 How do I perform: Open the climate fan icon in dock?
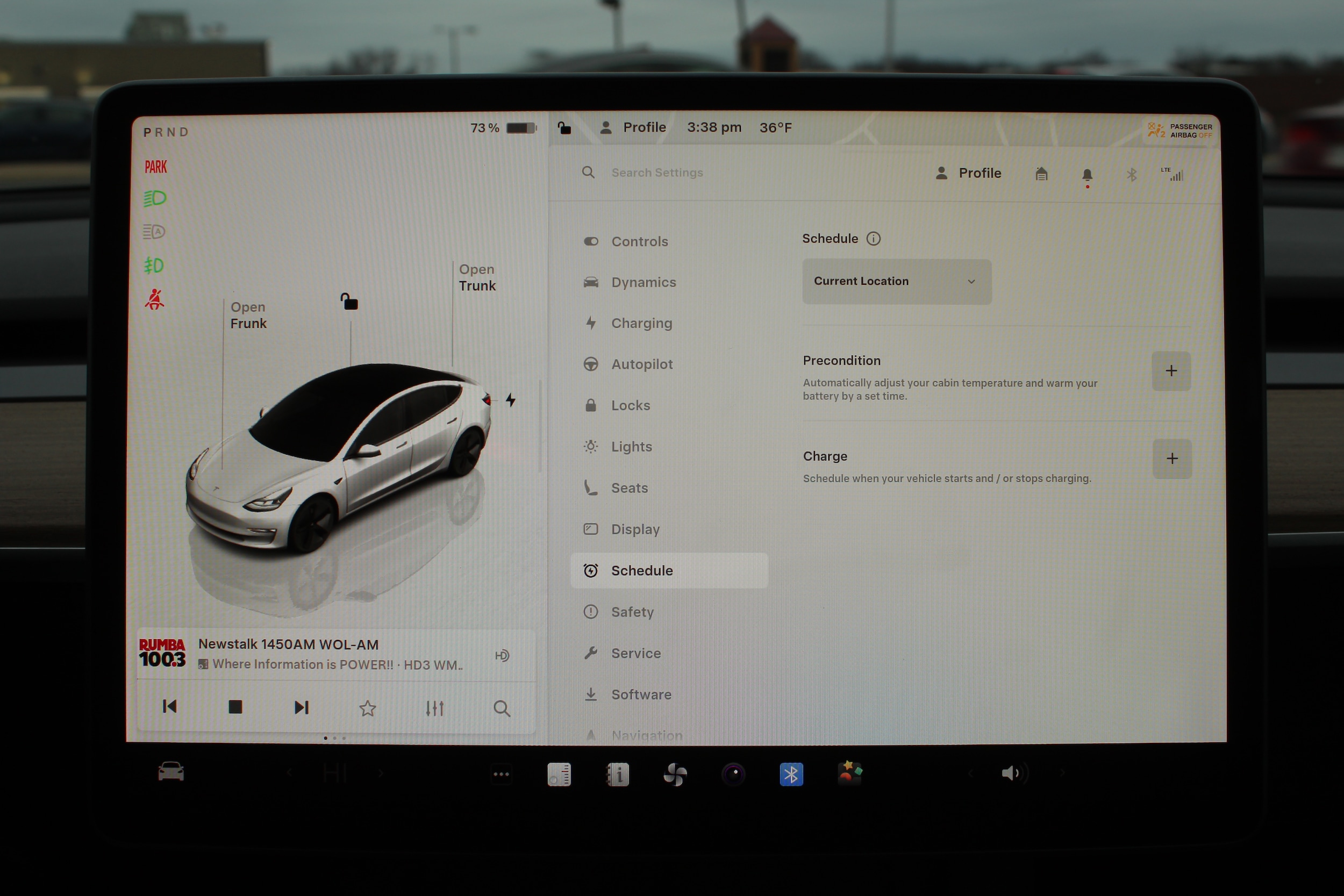675,775
